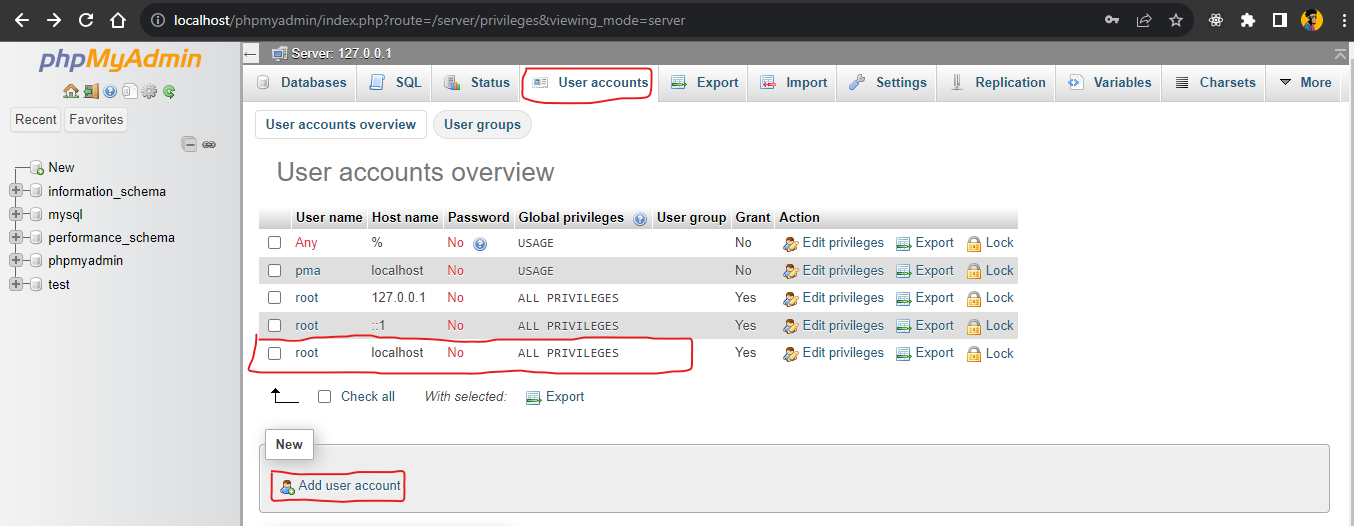This screenshot has height=526, width=1354.
Task: Tick checkbox for root 127.0.0.1 row
Action: (x=274, y=298)
